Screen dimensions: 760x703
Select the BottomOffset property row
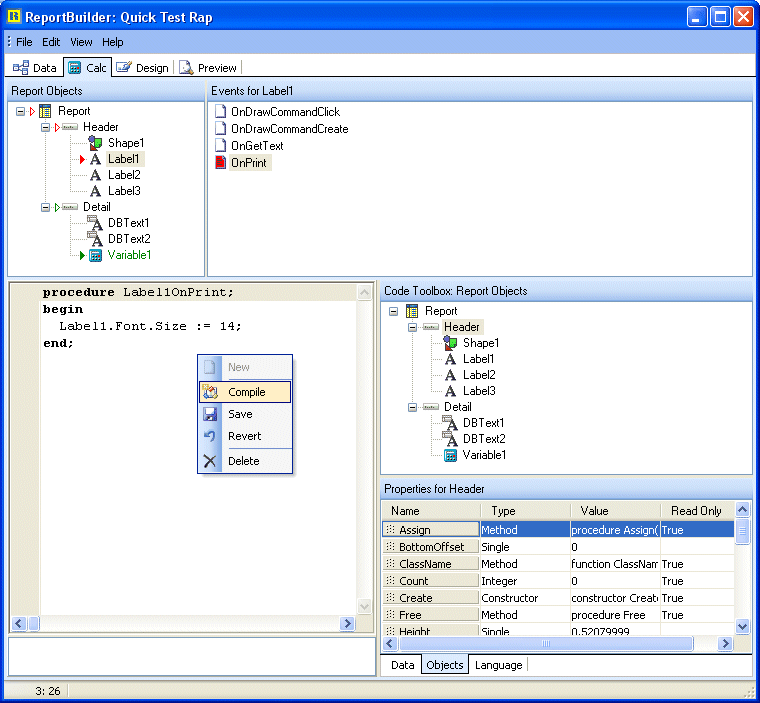pyautogui.click(x=558, y=547)
